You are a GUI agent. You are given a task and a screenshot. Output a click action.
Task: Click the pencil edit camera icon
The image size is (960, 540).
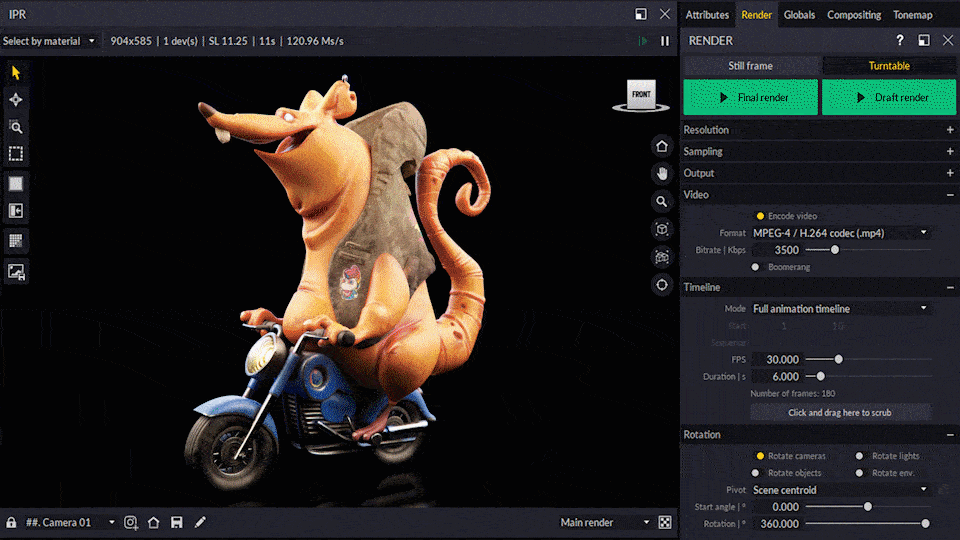[200, 522]
